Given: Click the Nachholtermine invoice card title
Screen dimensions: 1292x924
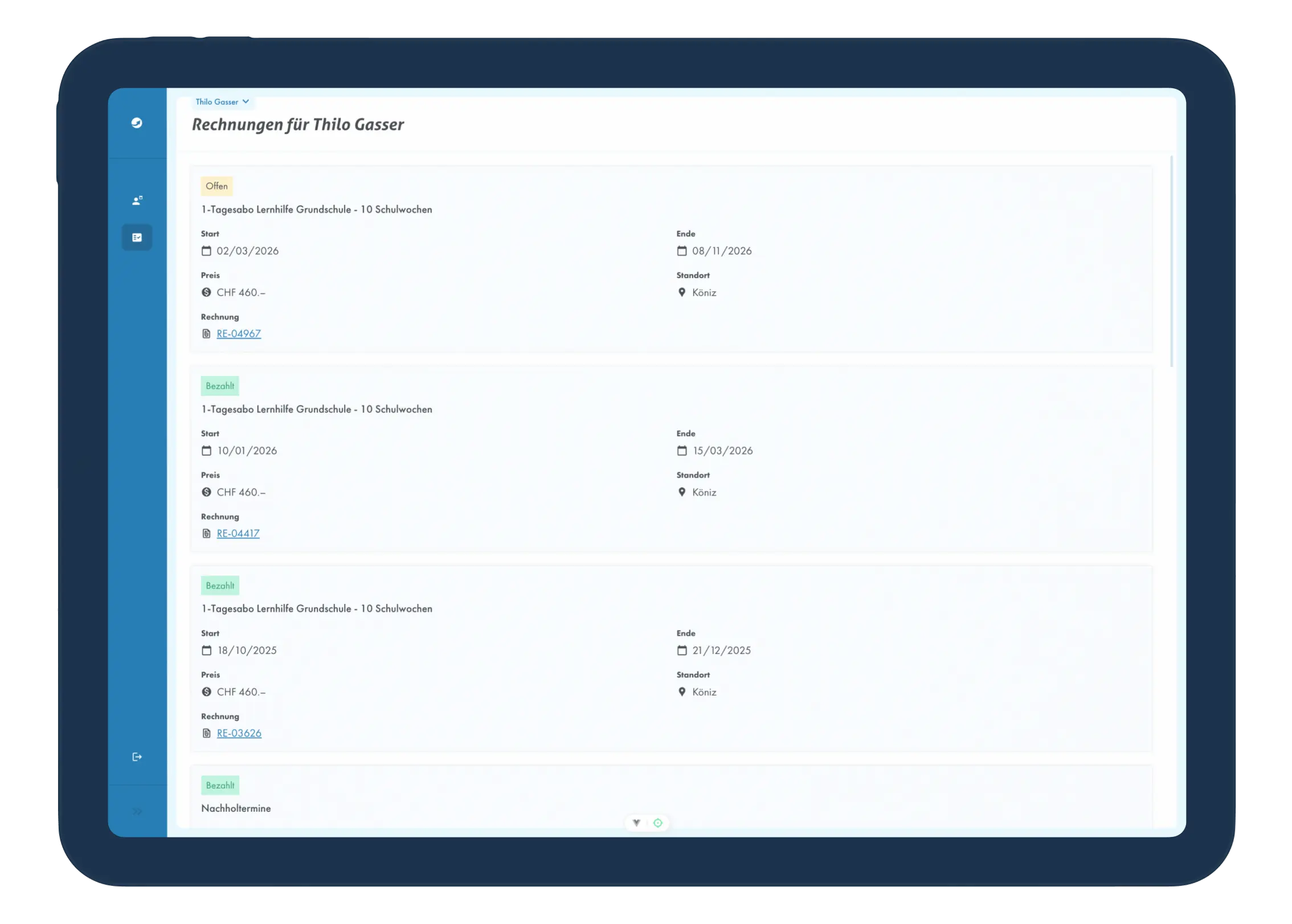Looking at the screenshot, I should pyautogui.click(x=236, y=808).
